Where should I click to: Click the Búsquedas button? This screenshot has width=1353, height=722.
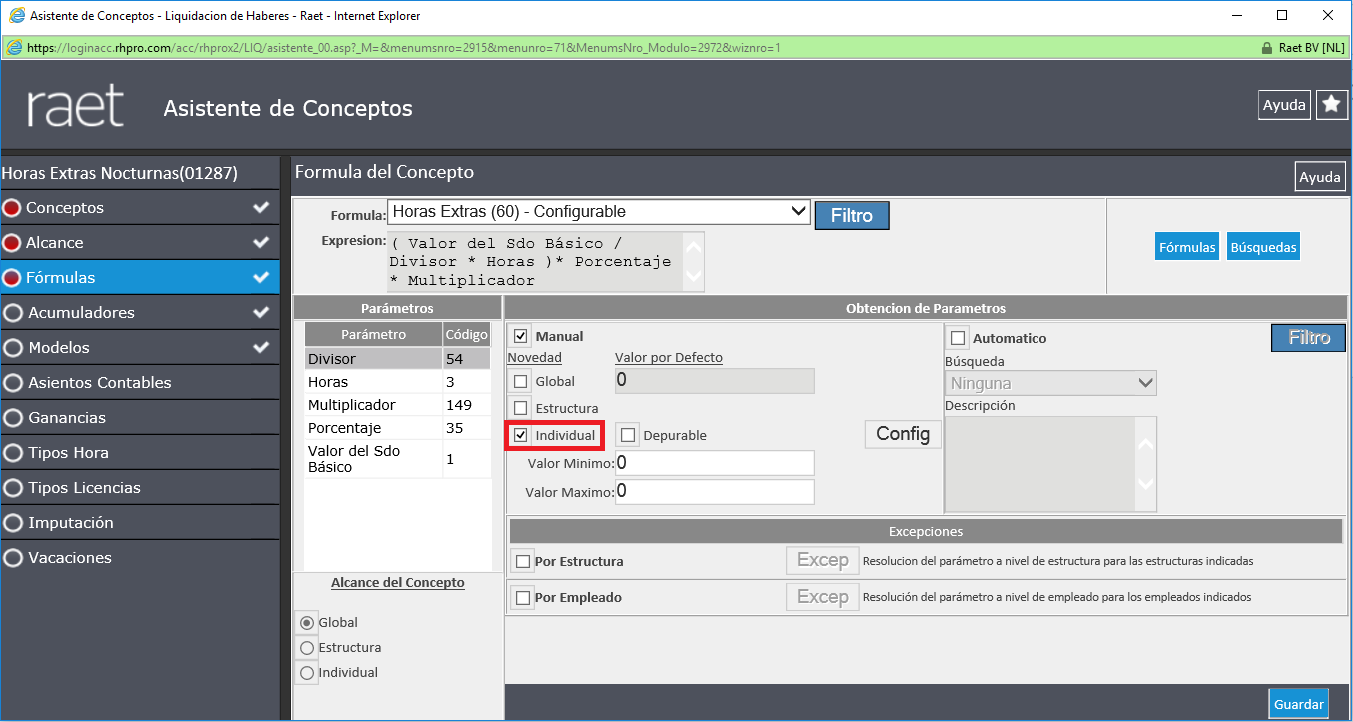1263,247
